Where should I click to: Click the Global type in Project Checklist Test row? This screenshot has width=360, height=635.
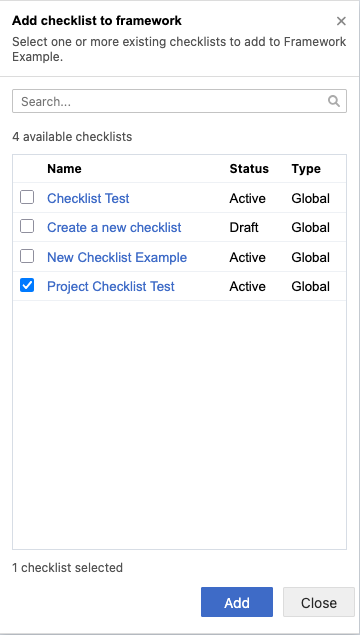(x=311, y=286)
